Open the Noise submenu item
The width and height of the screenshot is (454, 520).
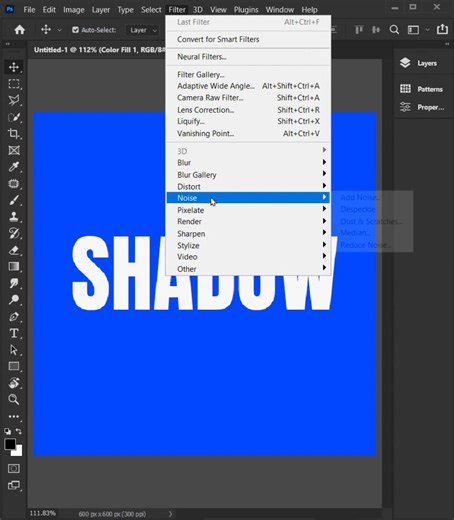pyautogui.click(x=248, y=198)
